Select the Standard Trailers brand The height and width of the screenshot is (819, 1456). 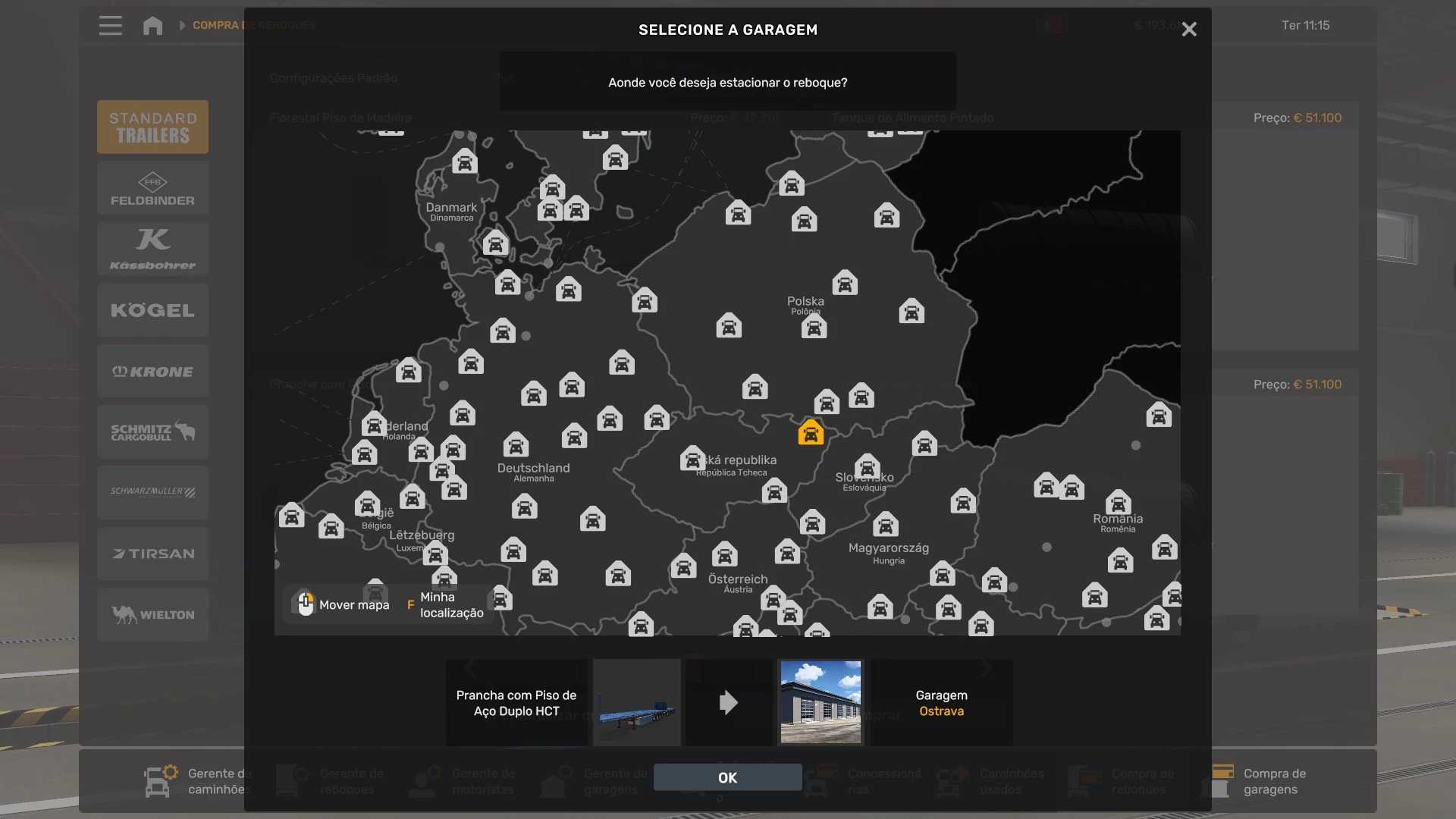(x=152, y=127)
